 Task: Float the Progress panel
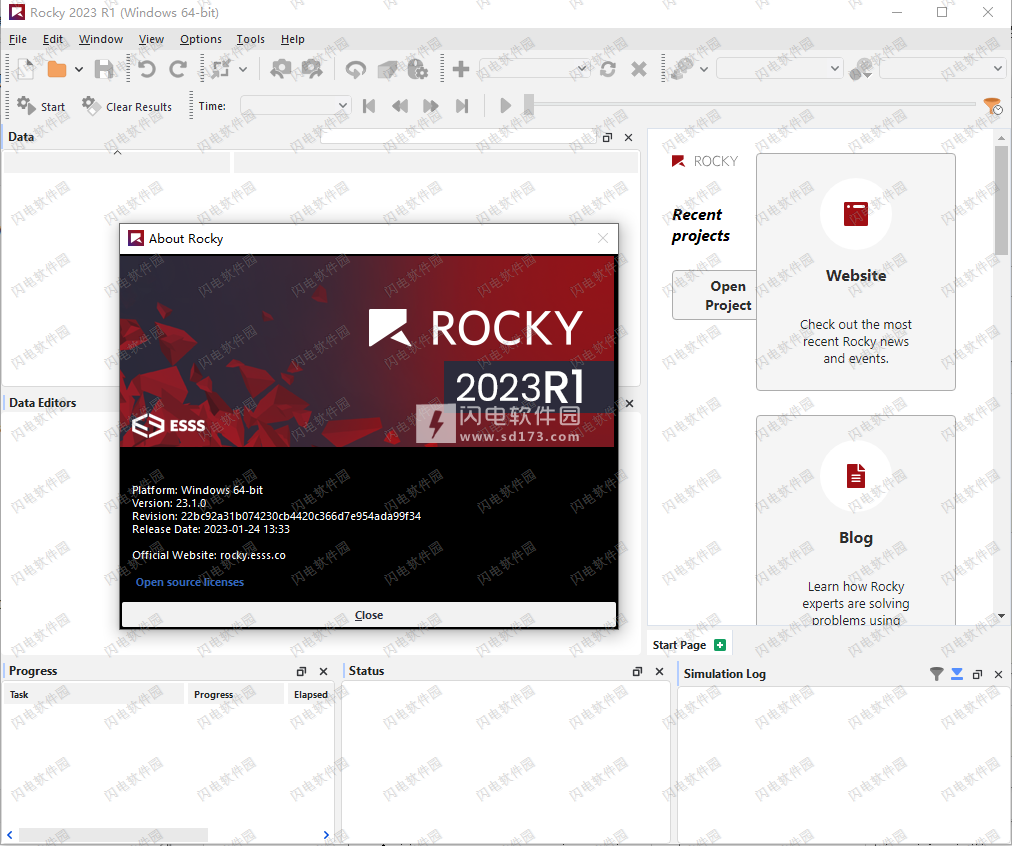point(301,671)
